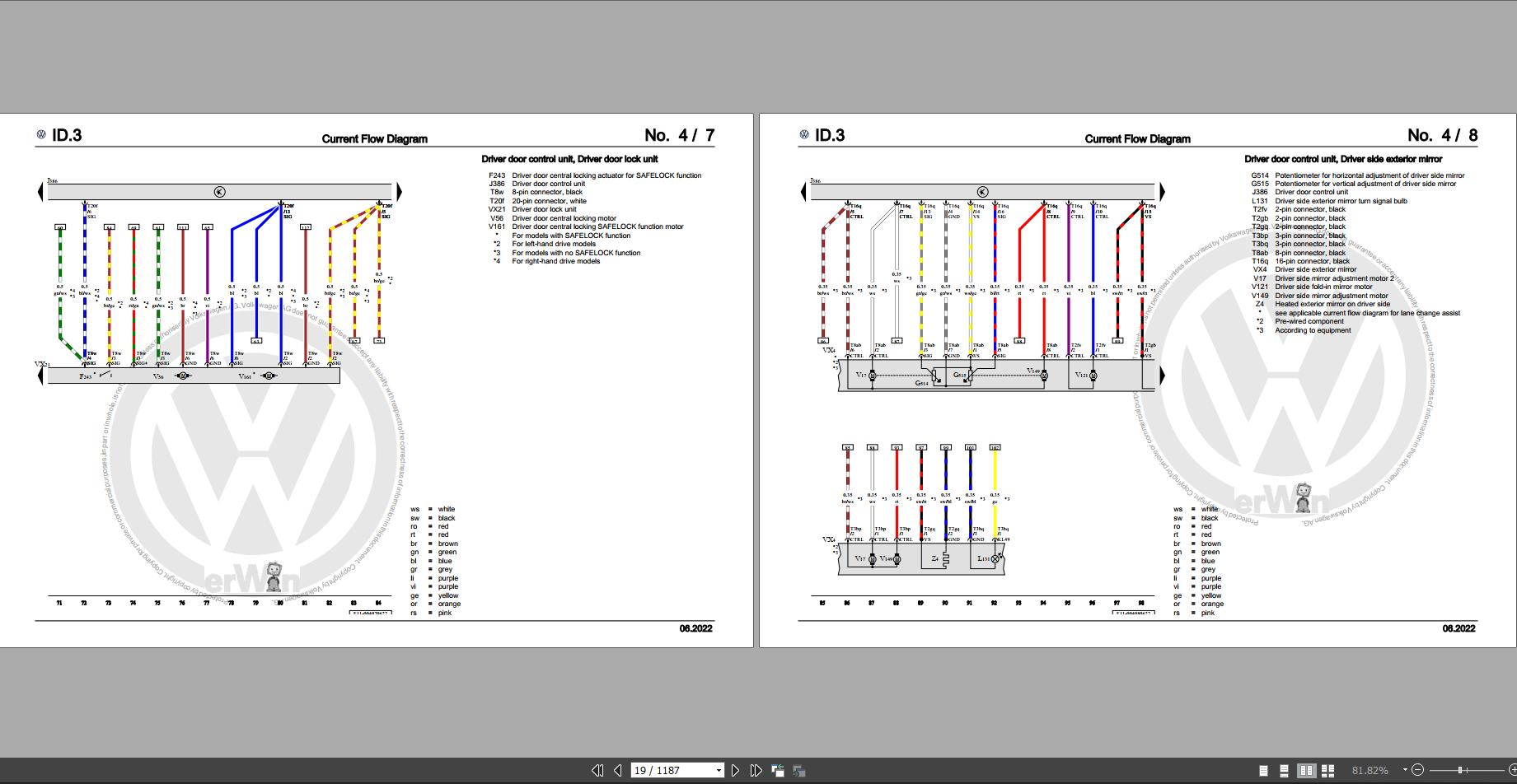Click the "V161" SAFELOCK function motor entry
The width and height of the screenshot is (1517, 784).
tap(586, 226)
